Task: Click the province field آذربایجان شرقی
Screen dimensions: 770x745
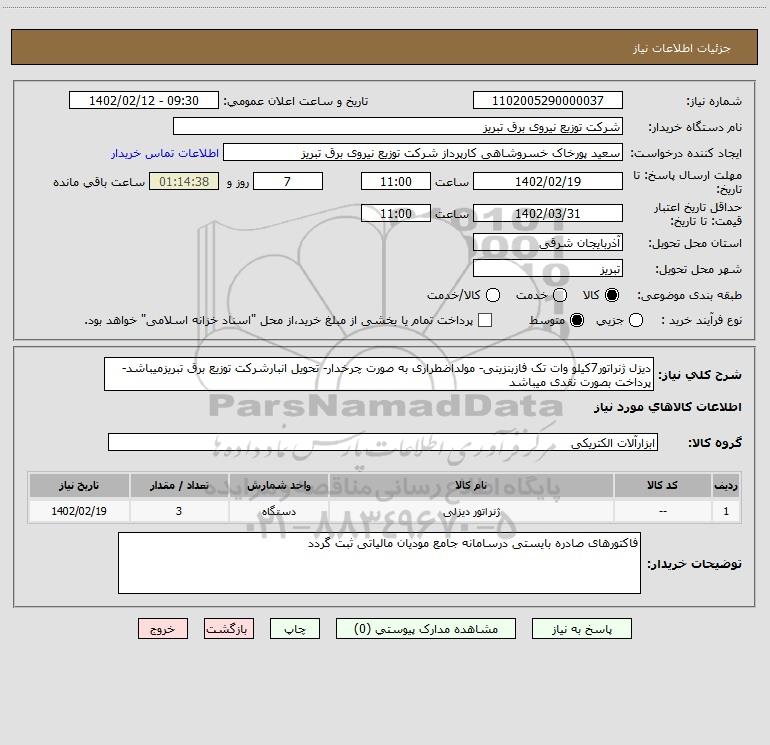Action: pos(548,242)
